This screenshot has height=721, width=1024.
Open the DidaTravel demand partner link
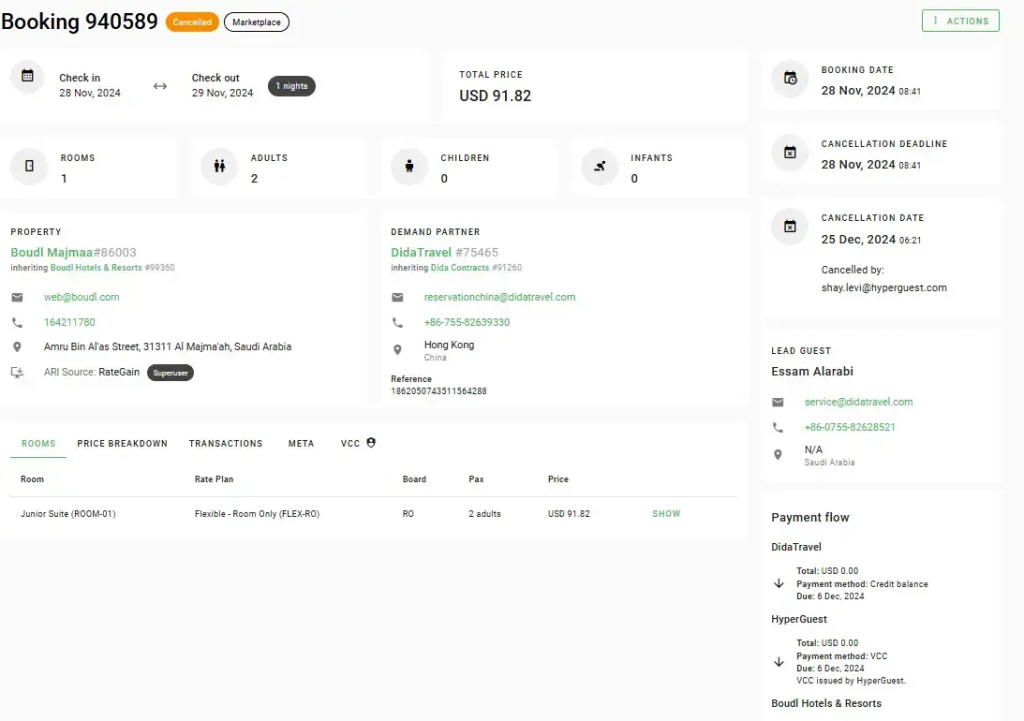(x=421, y=252)
